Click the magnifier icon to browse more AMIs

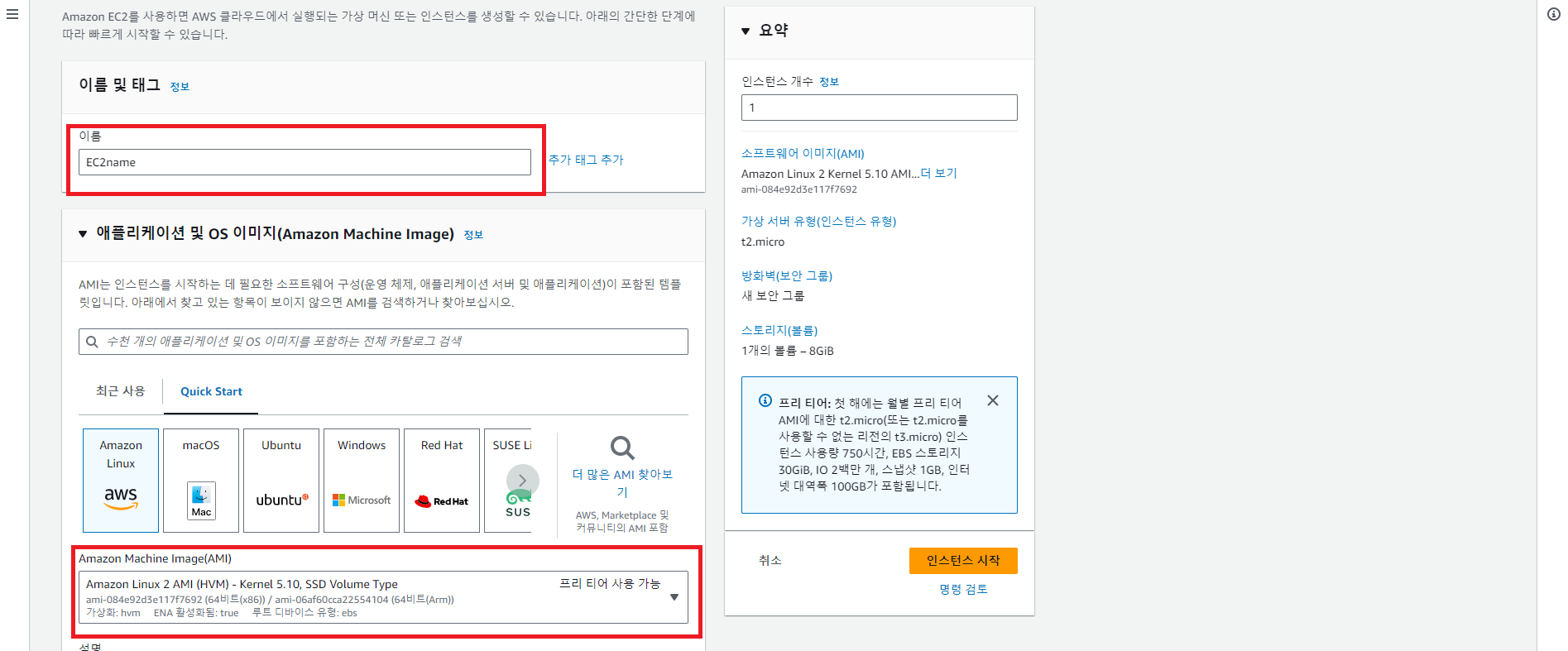click(x=622, y=448)
